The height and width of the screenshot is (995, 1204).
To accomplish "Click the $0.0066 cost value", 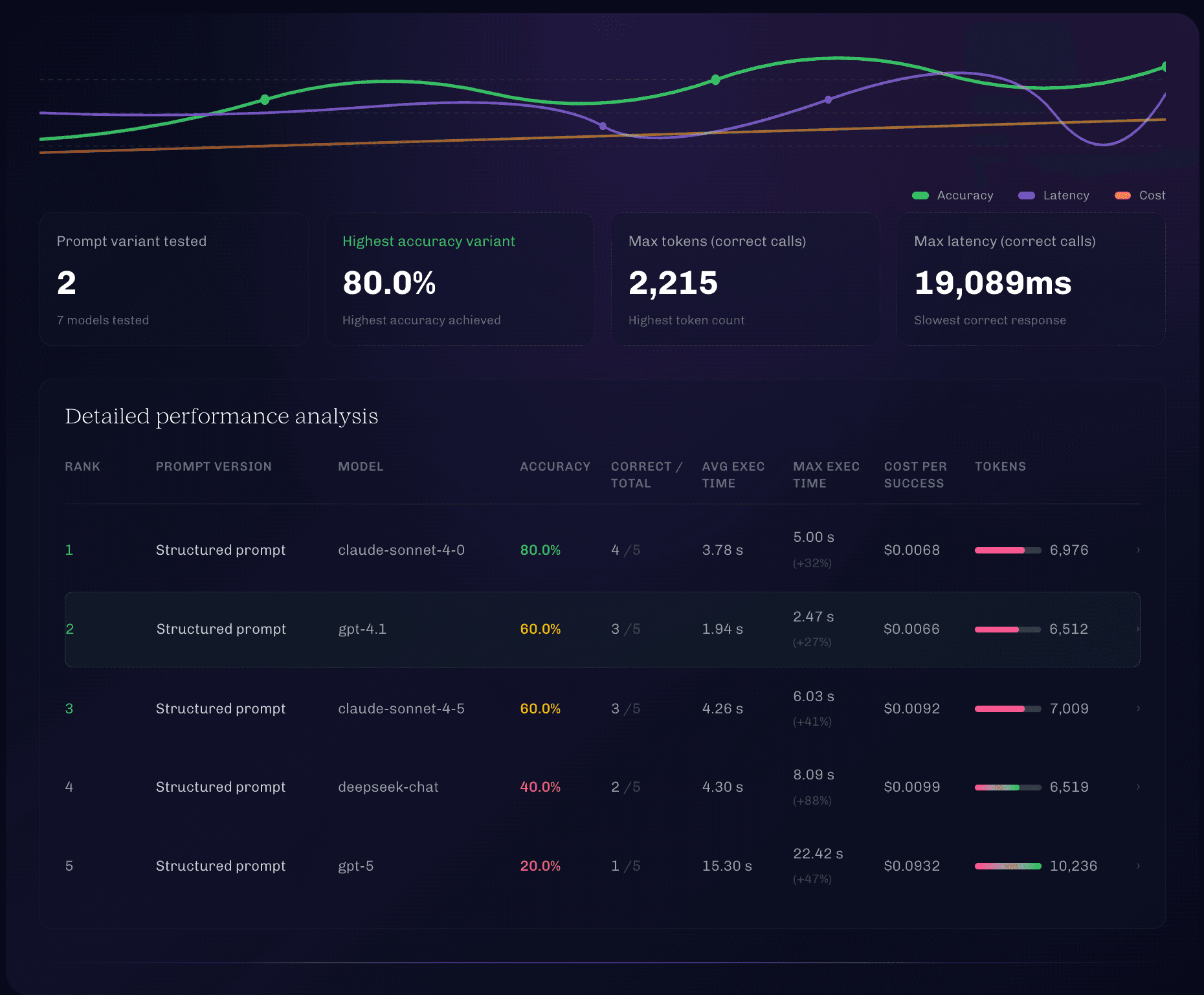I will point(912,629).
